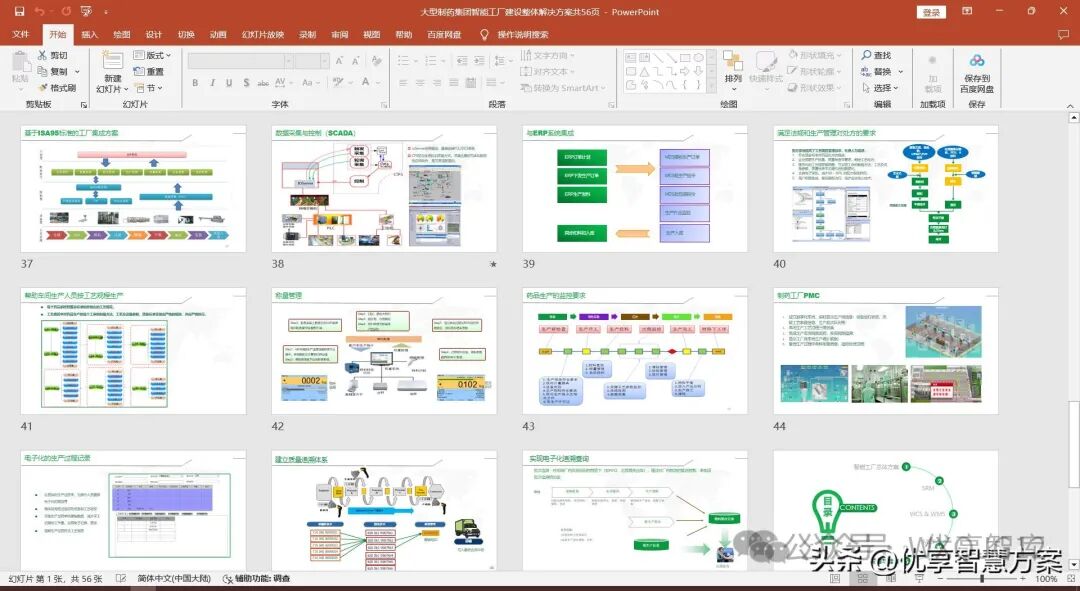Click 剪切 (Cut) button
The height and width of the screenshot is (591, 1080).
(x=53, y=55)
